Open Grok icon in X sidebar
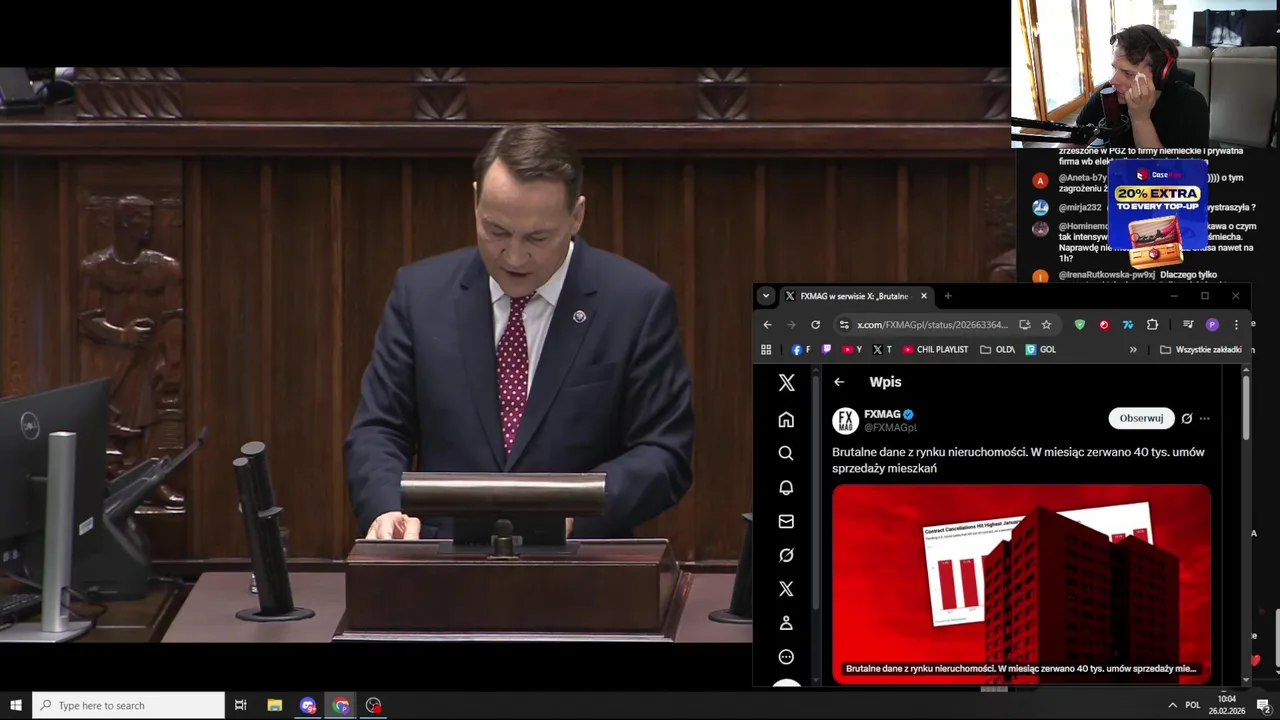The image size is (1280, 720). click(786, 555)
